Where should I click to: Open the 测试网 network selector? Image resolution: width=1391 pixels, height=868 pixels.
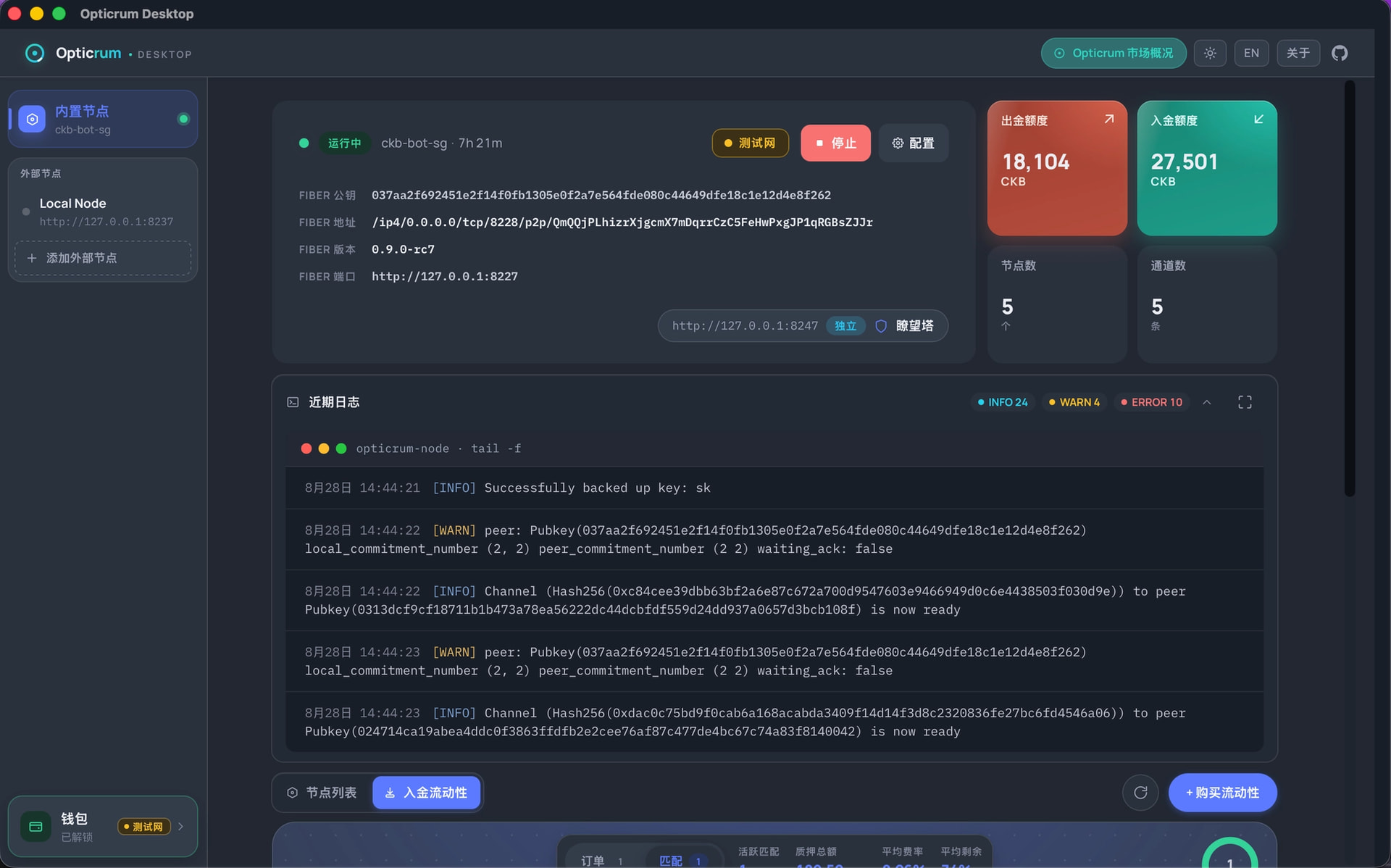(750, 143)
